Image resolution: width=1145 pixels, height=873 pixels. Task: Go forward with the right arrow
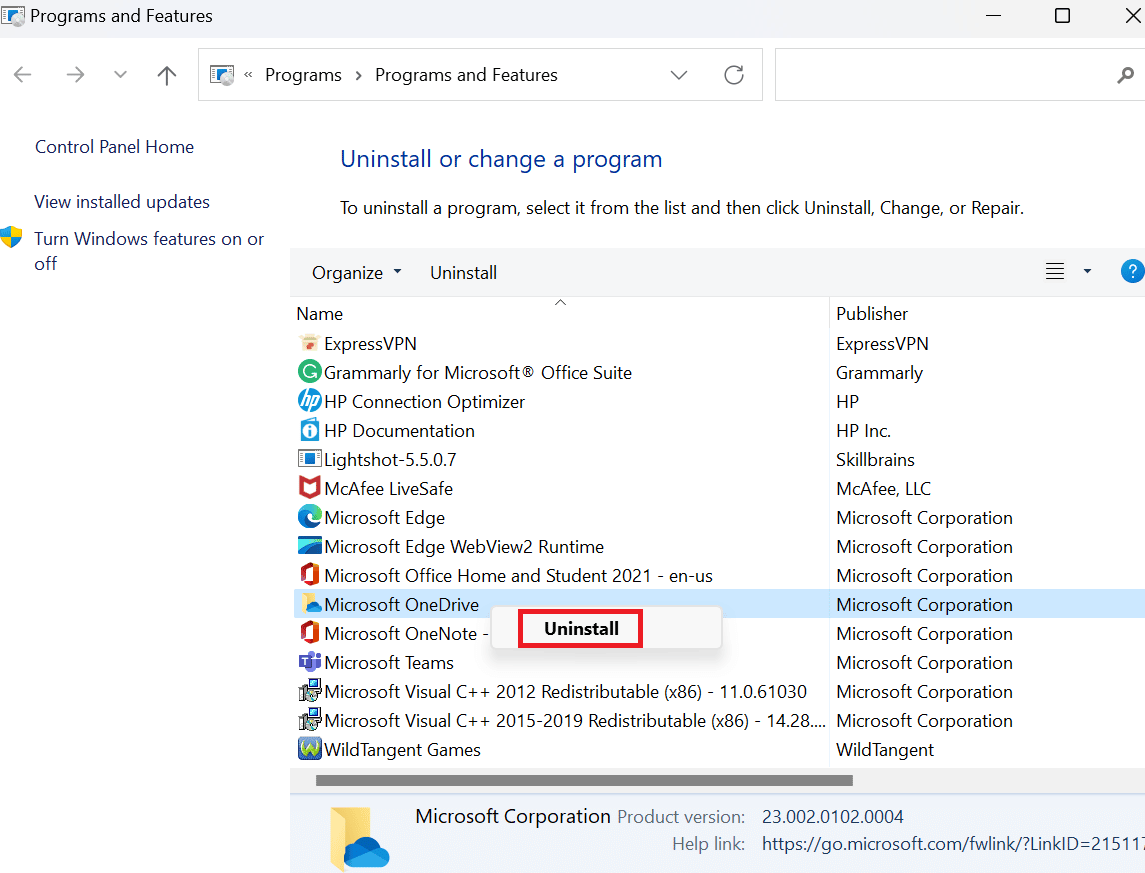coord(75,74)
